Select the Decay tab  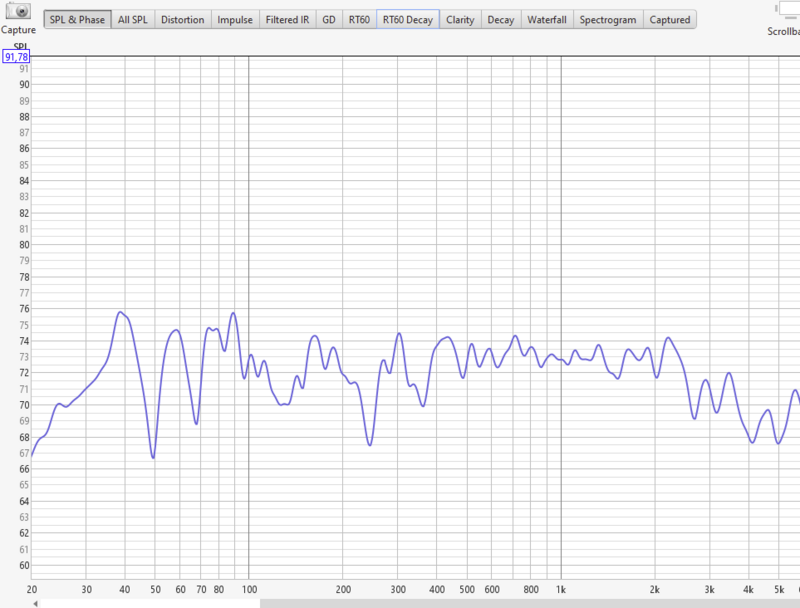[x=500, y=20]
